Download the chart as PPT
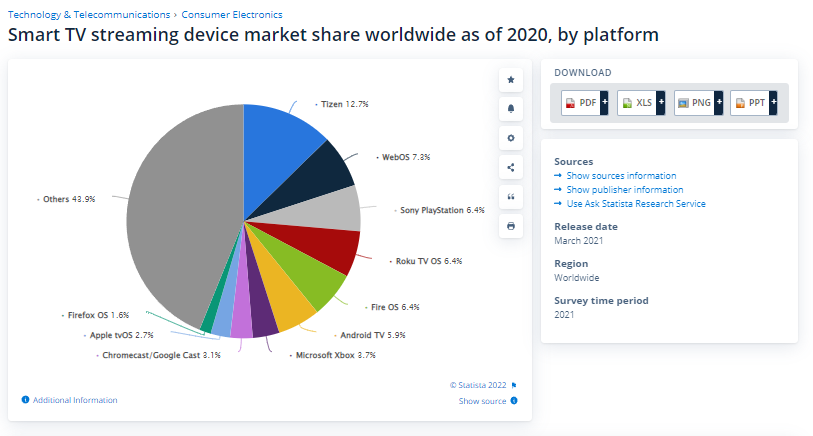The height and width of the screenshot is (436, 813). tap(755, 103)
